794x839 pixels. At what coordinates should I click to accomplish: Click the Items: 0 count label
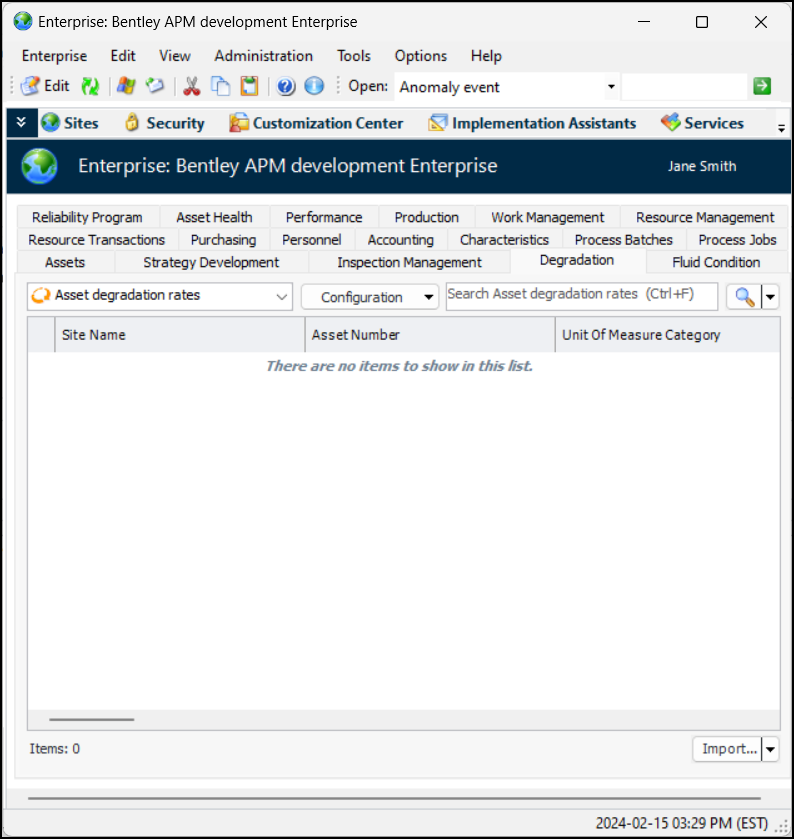(x=55, y=749)
